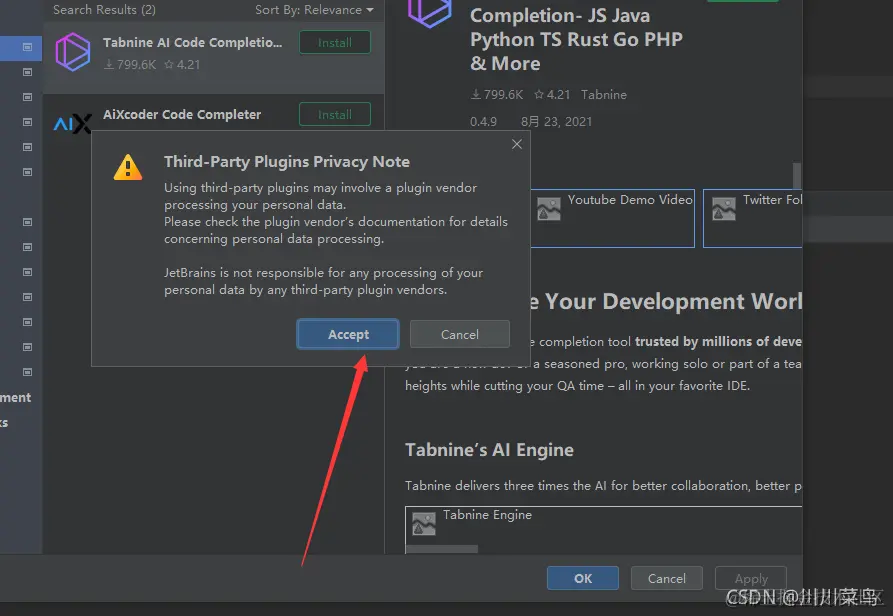Click the Tabnine Engine image placeholder
This screenshot has height=616, width=893.
click(424, 524)
